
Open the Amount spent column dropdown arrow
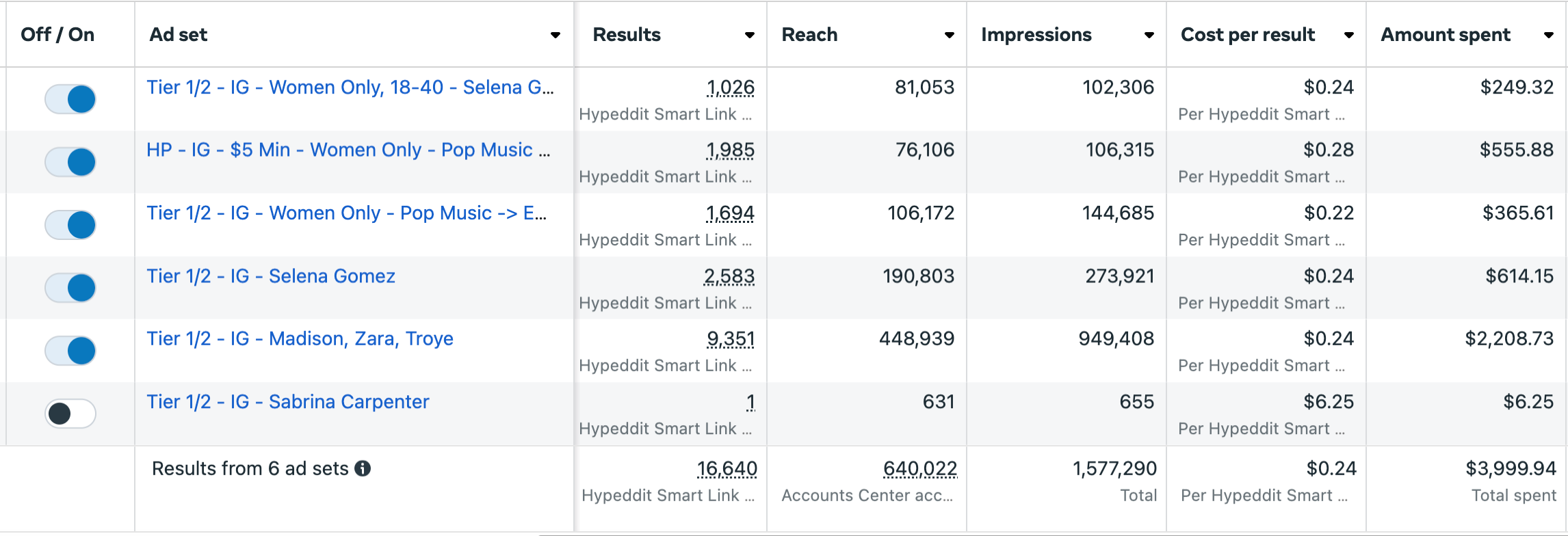1549,35
